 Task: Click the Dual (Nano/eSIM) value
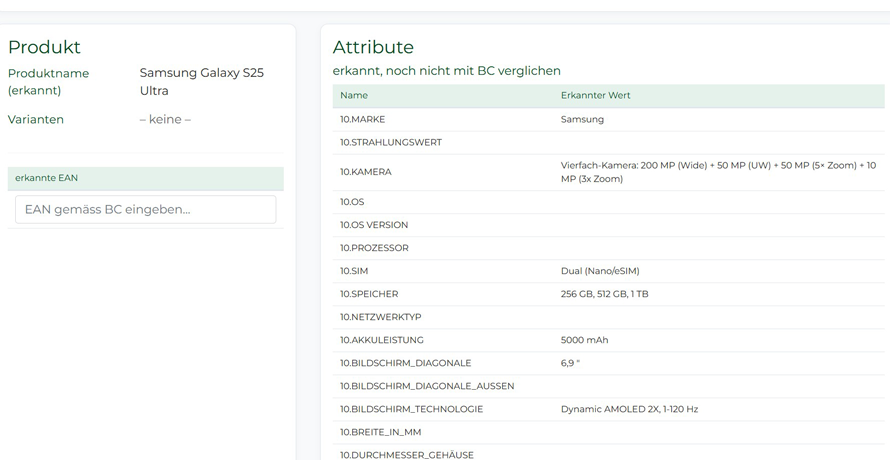click(x=600, y=271)
